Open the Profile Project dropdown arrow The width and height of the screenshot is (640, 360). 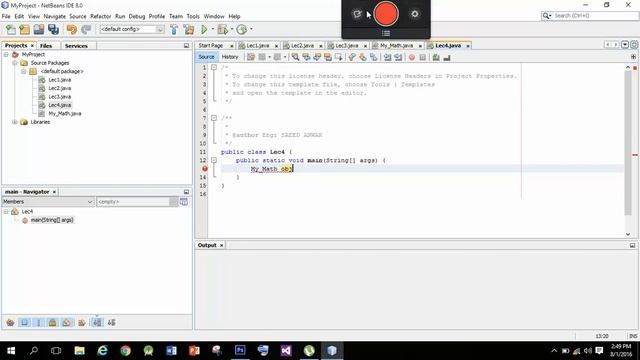point(251,29)
